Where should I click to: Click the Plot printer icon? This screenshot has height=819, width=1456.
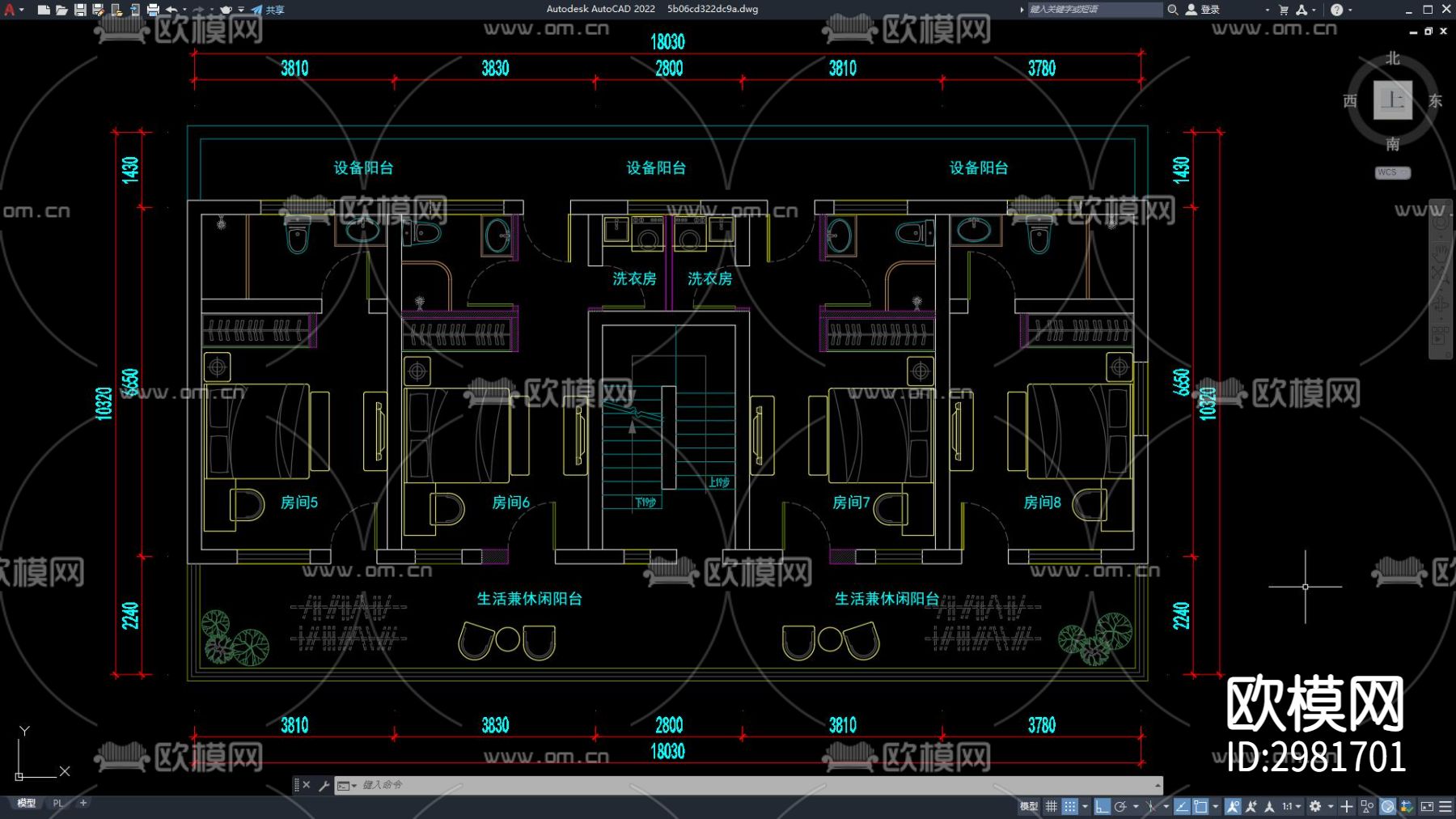point(153,10)
